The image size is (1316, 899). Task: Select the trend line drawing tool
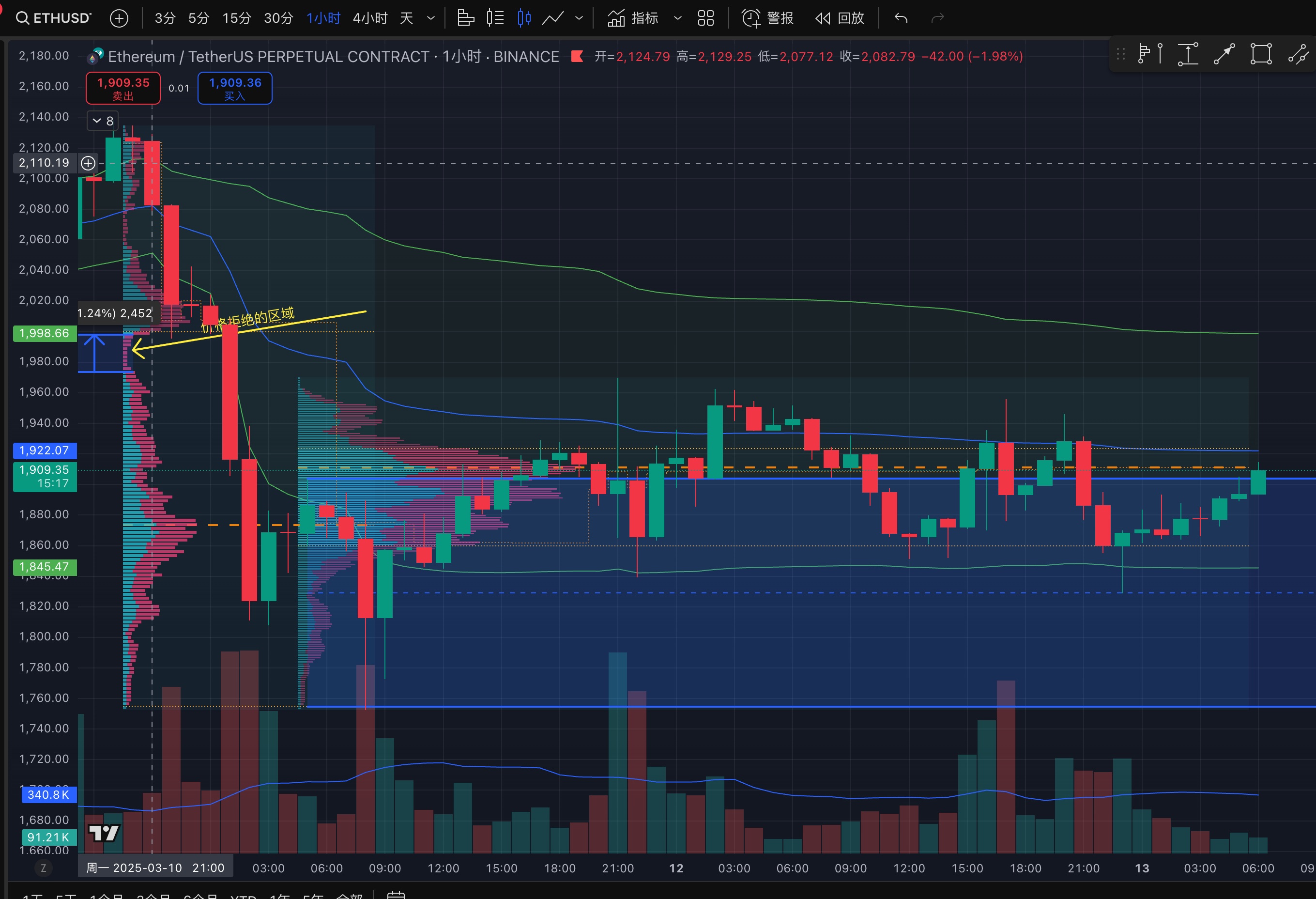(1224, 54)
